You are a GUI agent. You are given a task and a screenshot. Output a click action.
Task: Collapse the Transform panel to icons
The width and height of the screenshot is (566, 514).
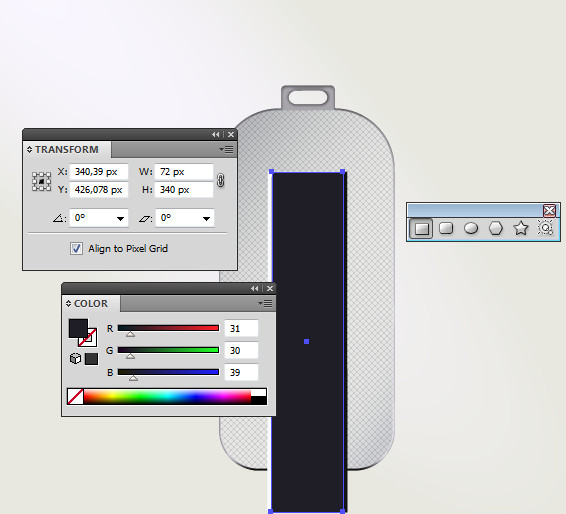coord(215,135)
